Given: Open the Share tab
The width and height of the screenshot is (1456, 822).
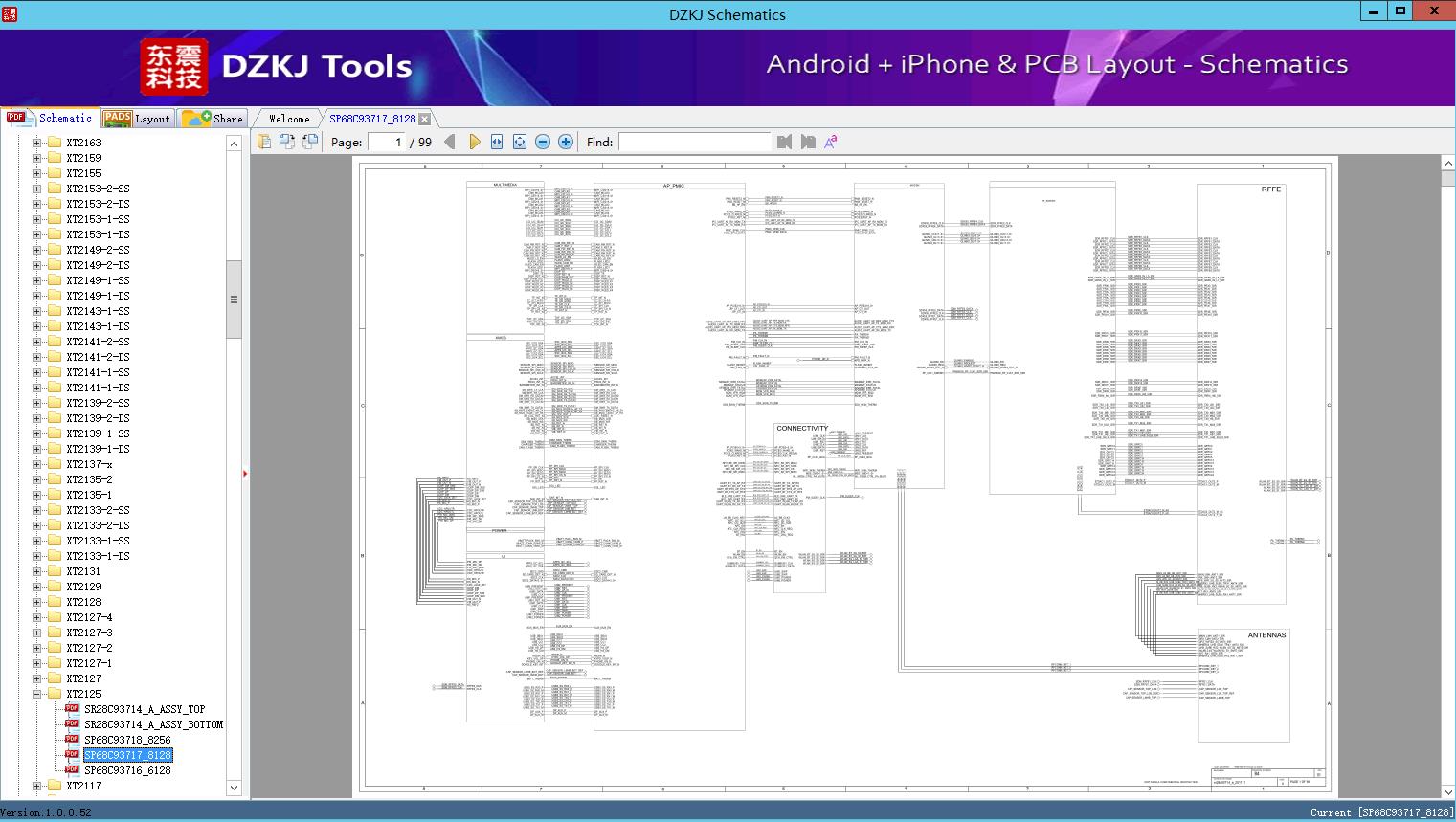Looking at the screenshot, I should [x=213, y=119].
